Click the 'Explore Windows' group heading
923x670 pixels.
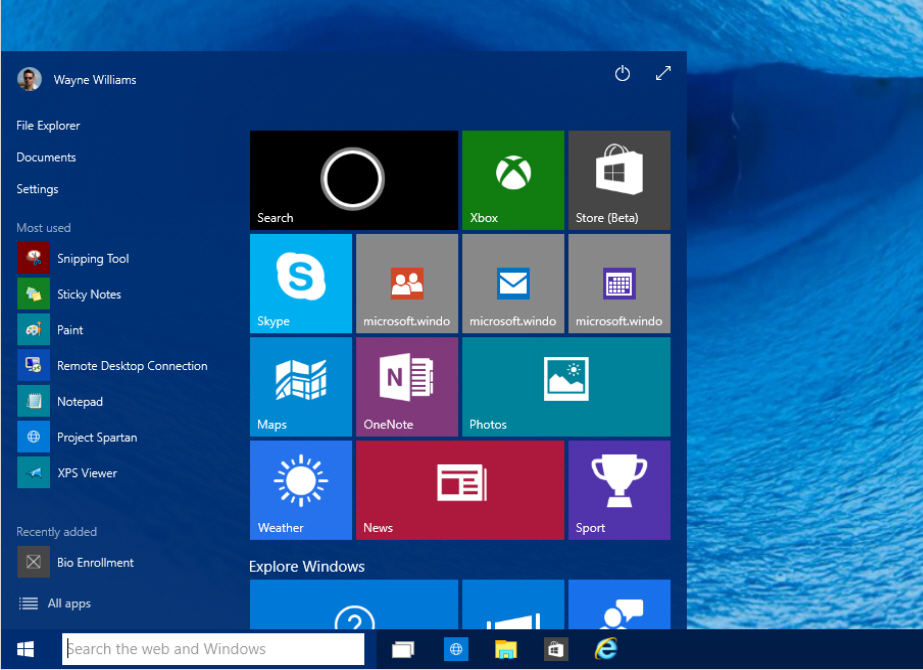coord(307,566)
